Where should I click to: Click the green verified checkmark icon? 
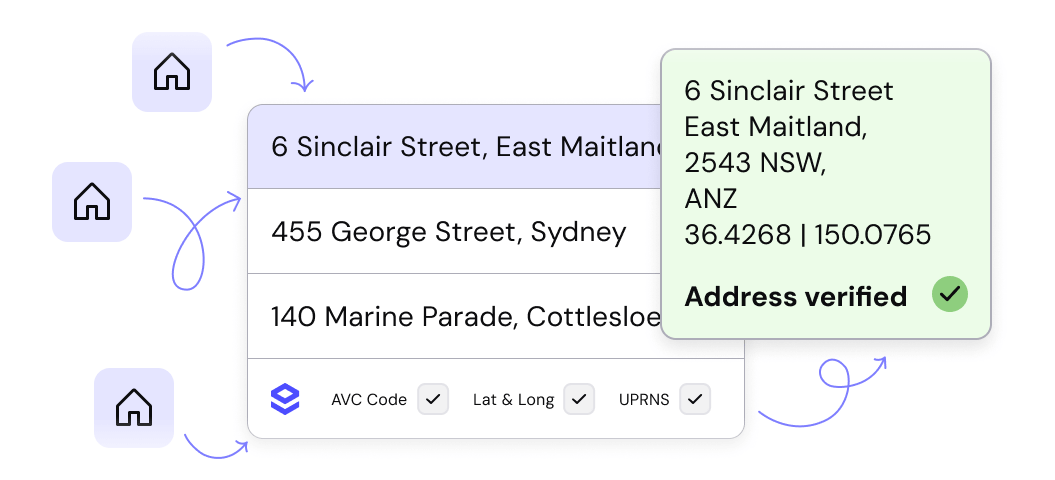coord(949,295)
